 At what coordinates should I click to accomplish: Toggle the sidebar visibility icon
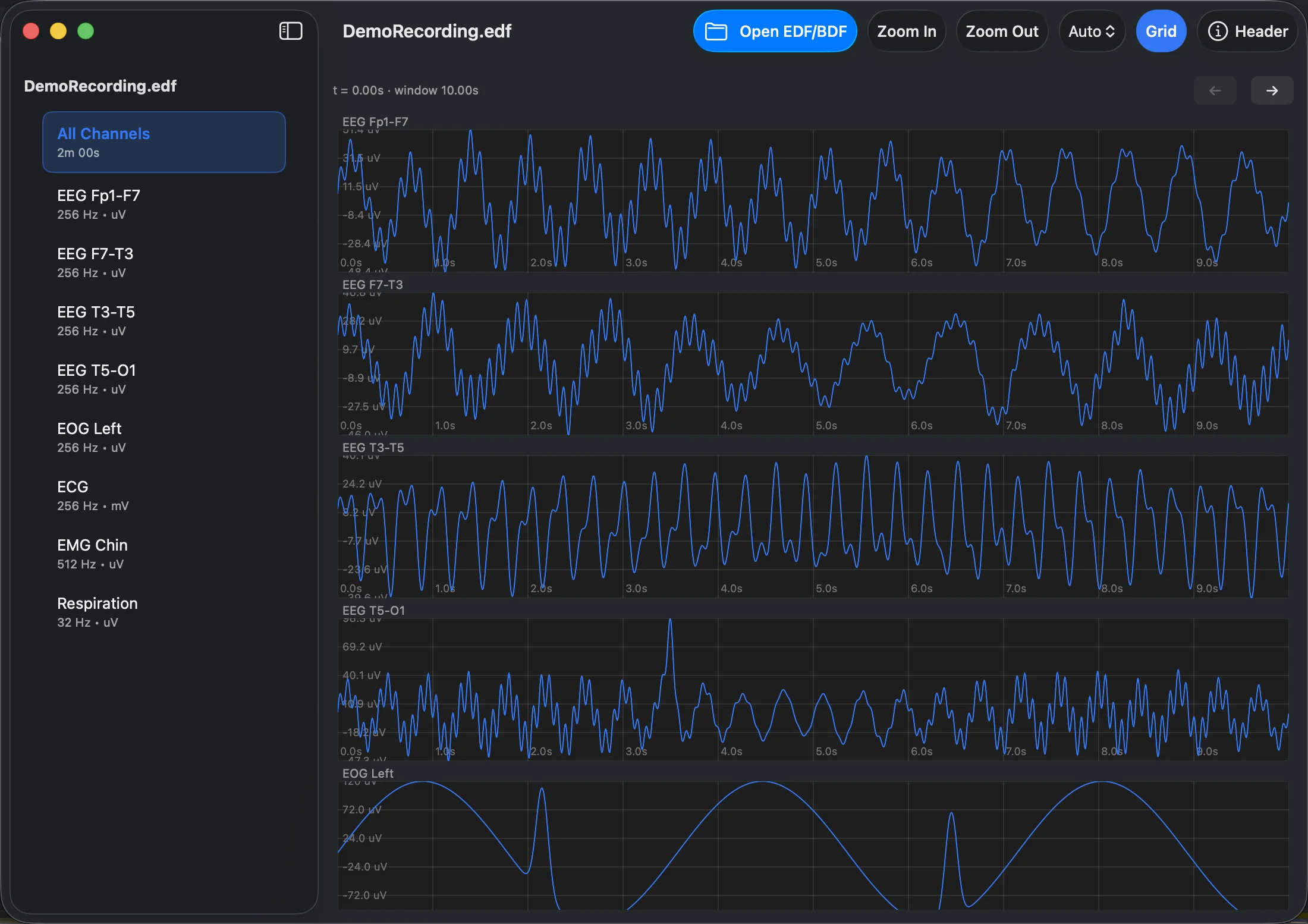291,31
